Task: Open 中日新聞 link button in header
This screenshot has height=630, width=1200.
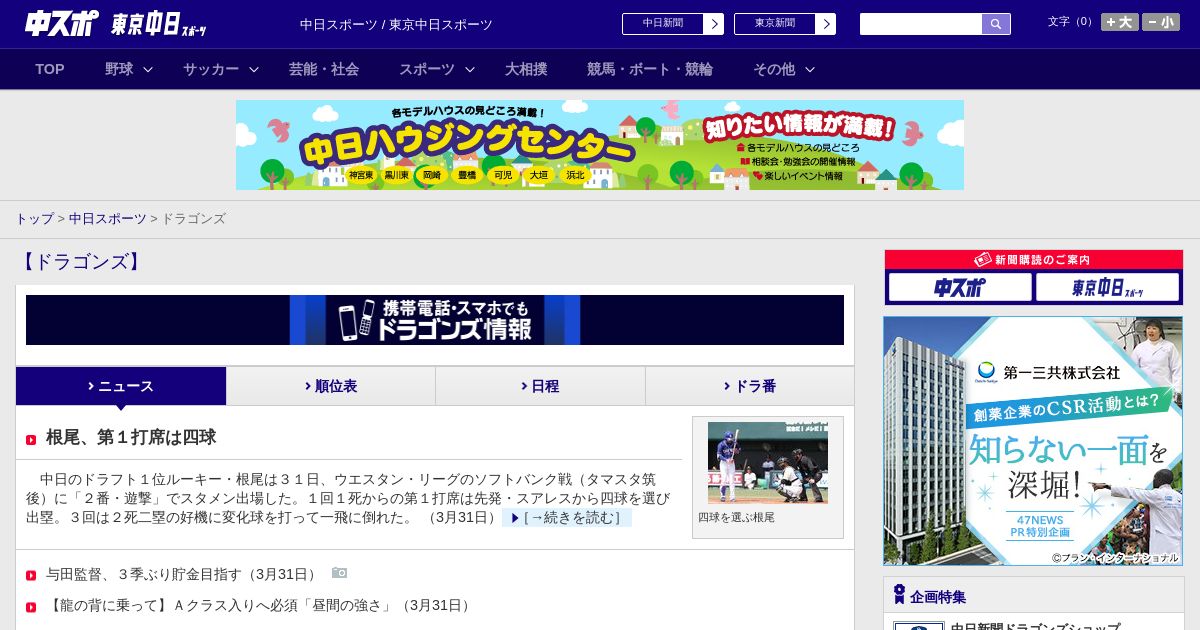Action: [x=673, y=24]
